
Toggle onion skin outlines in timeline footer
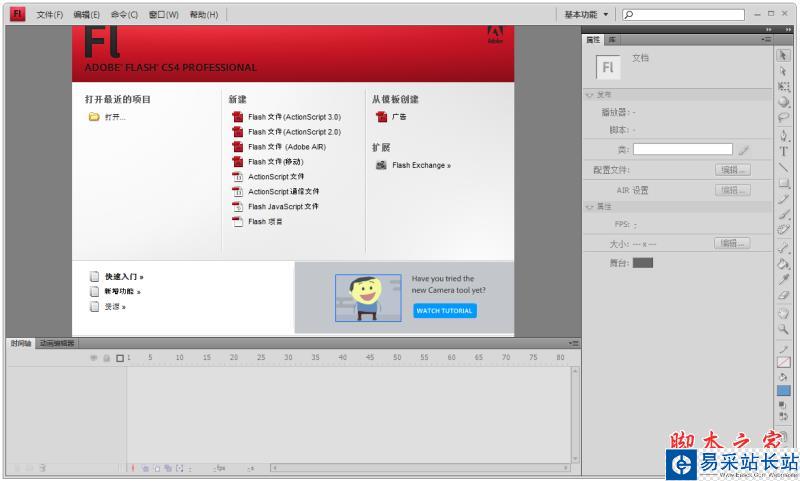tap(157, 468)
